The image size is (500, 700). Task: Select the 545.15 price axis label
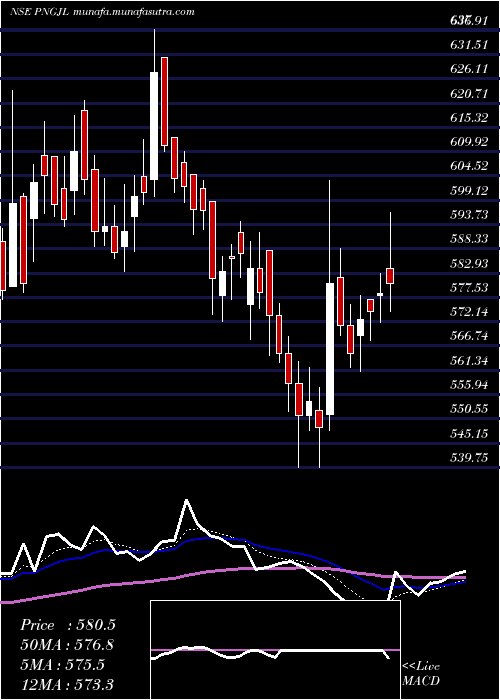(x=469, y=433)
